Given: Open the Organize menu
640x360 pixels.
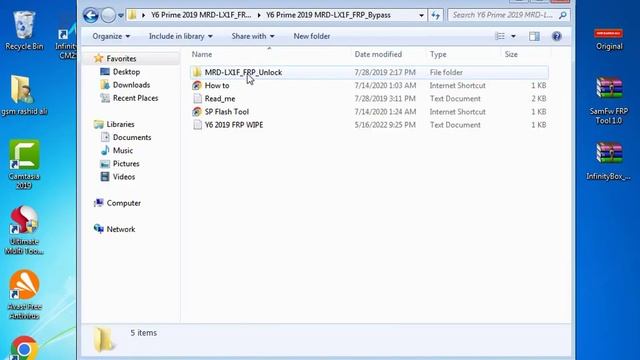Looking at the screenshot, I should pos(111,36).
